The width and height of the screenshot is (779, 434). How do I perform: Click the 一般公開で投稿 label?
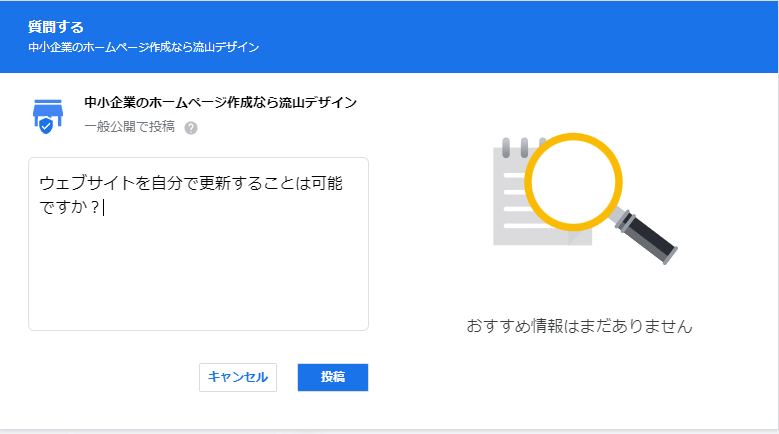click(x=129, y=127)
